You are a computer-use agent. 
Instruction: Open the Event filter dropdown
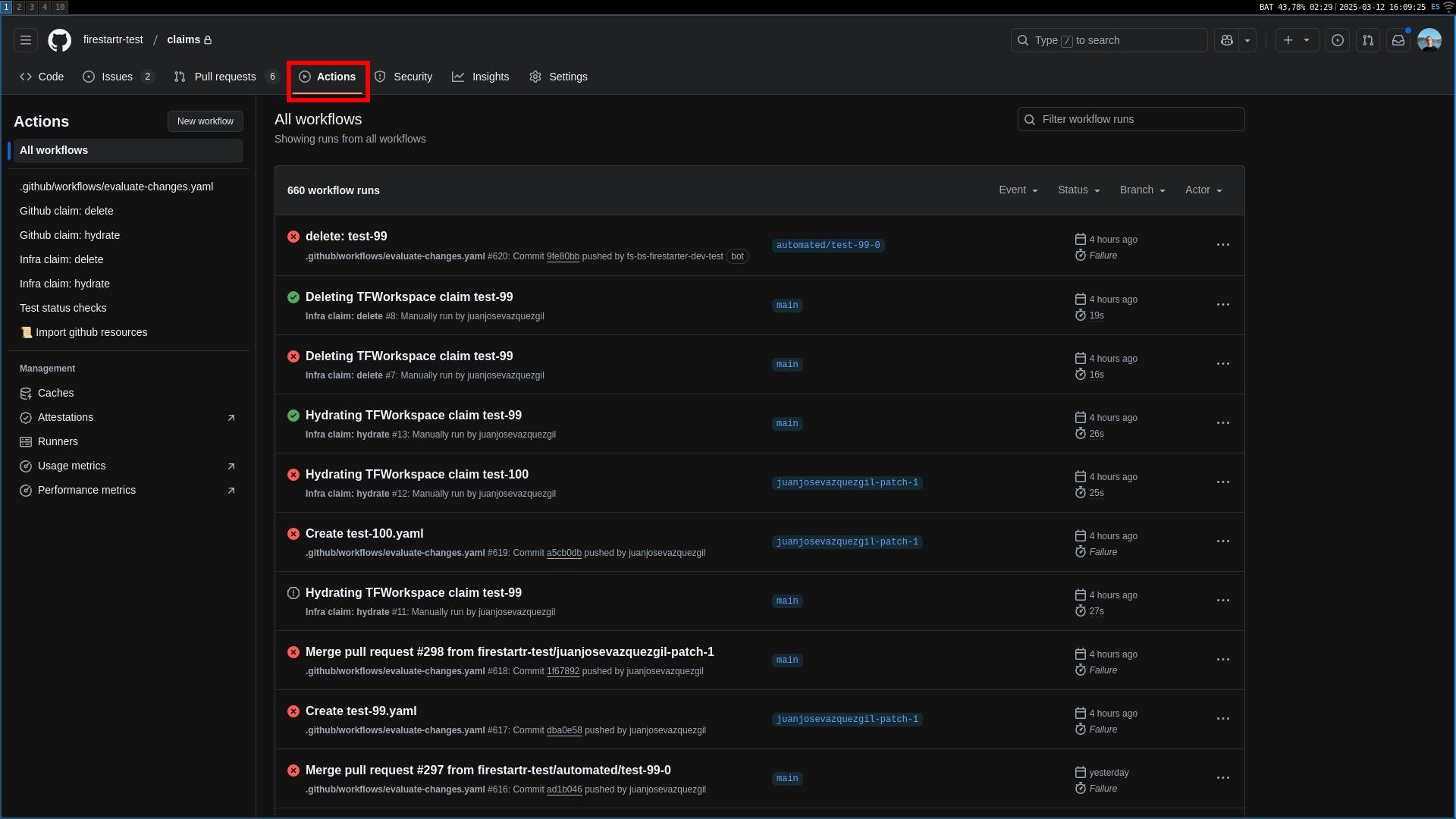click(1018, 190)
